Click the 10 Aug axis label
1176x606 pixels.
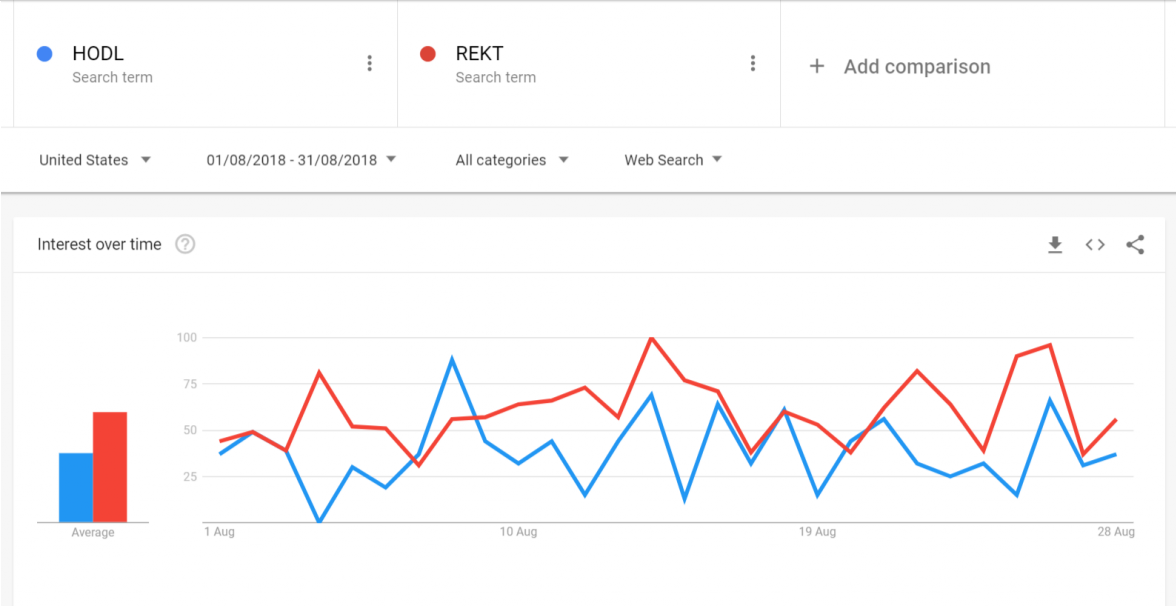[x=519, y=532]
